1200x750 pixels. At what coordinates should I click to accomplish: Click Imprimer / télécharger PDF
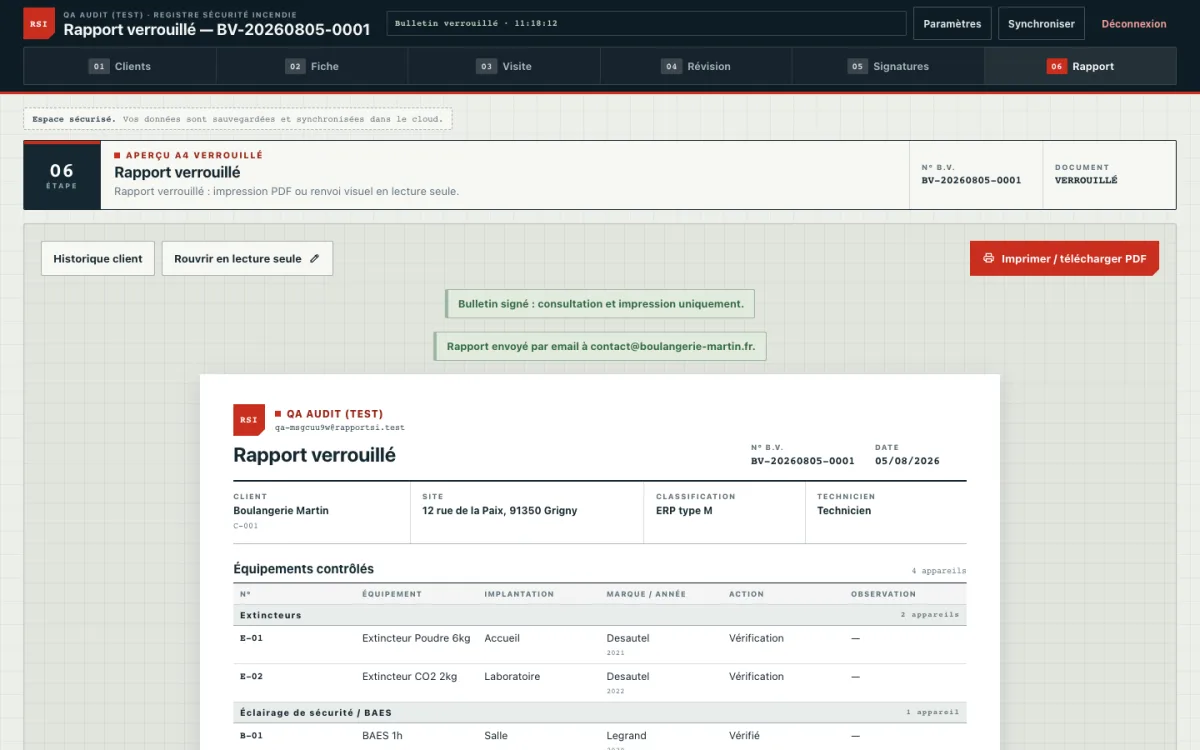1064,258
